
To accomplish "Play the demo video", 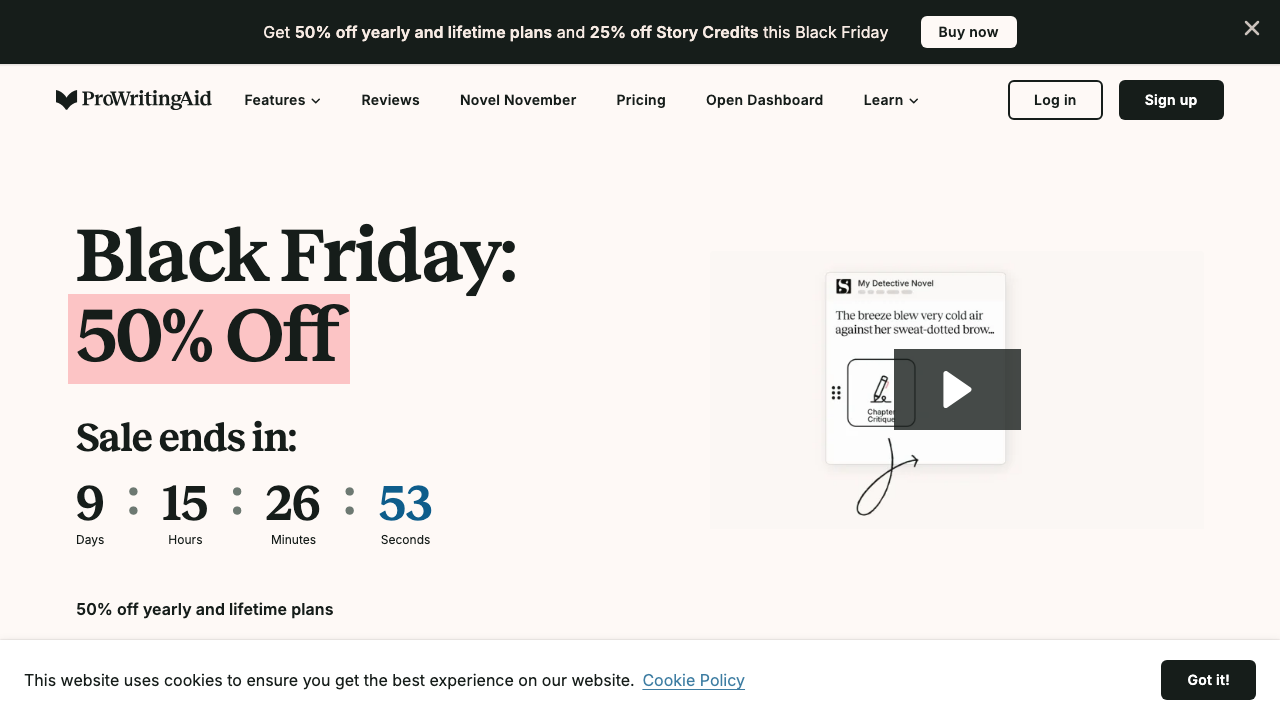I will (x=957, y=389).
